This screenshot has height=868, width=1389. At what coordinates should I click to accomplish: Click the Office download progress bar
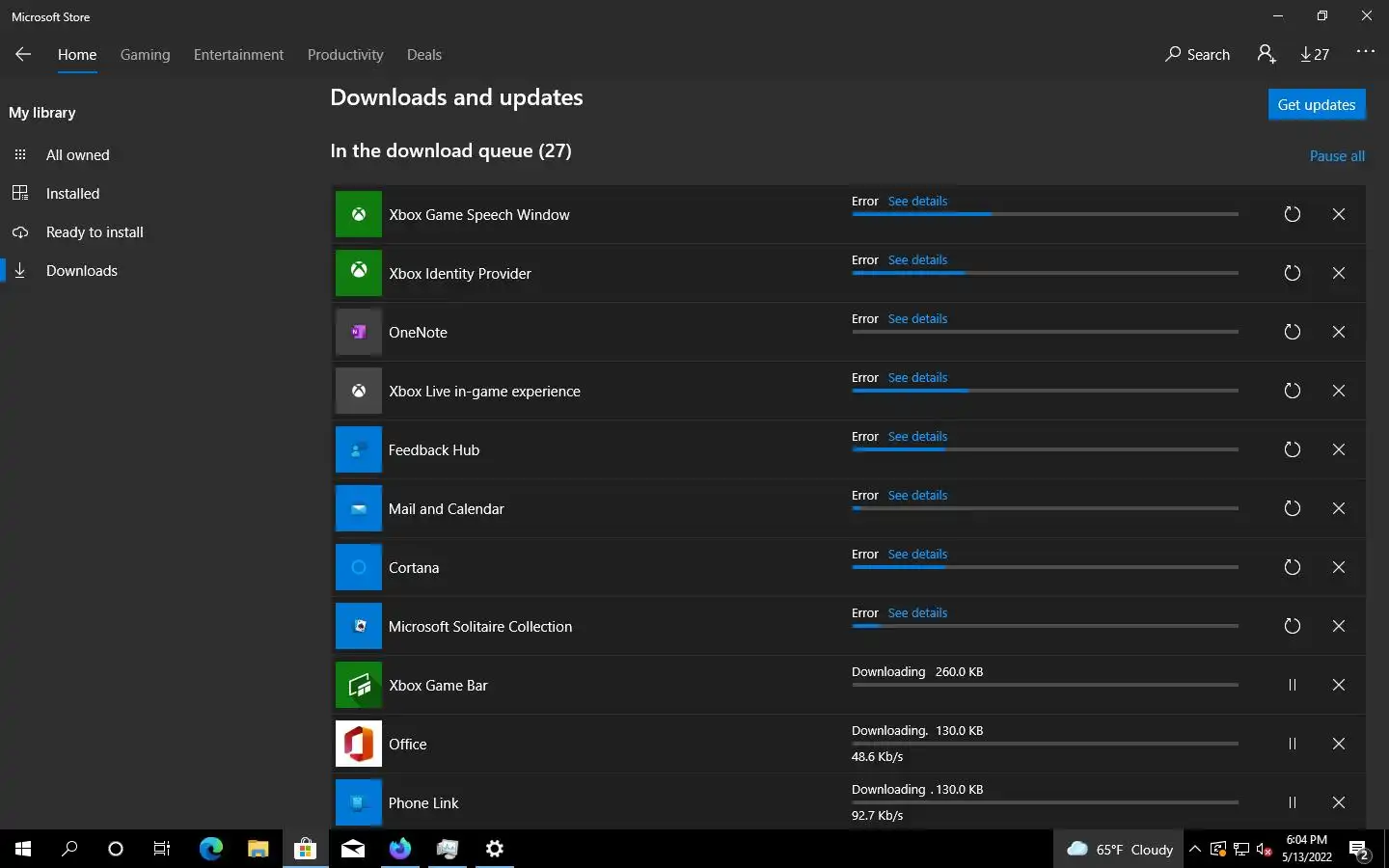[x=1045, y=744]
